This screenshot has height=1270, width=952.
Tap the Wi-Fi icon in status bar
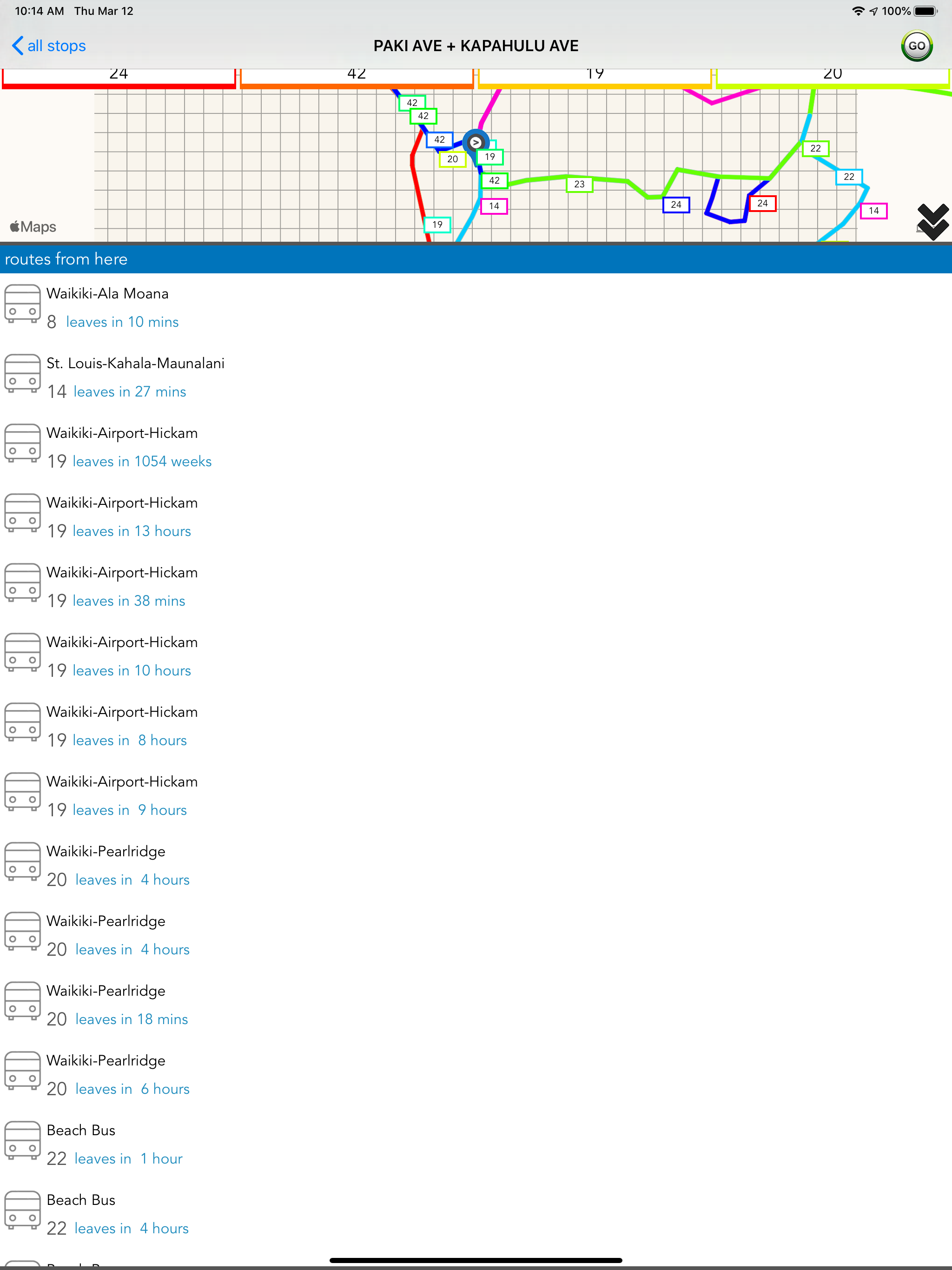(x=858, y=11)
